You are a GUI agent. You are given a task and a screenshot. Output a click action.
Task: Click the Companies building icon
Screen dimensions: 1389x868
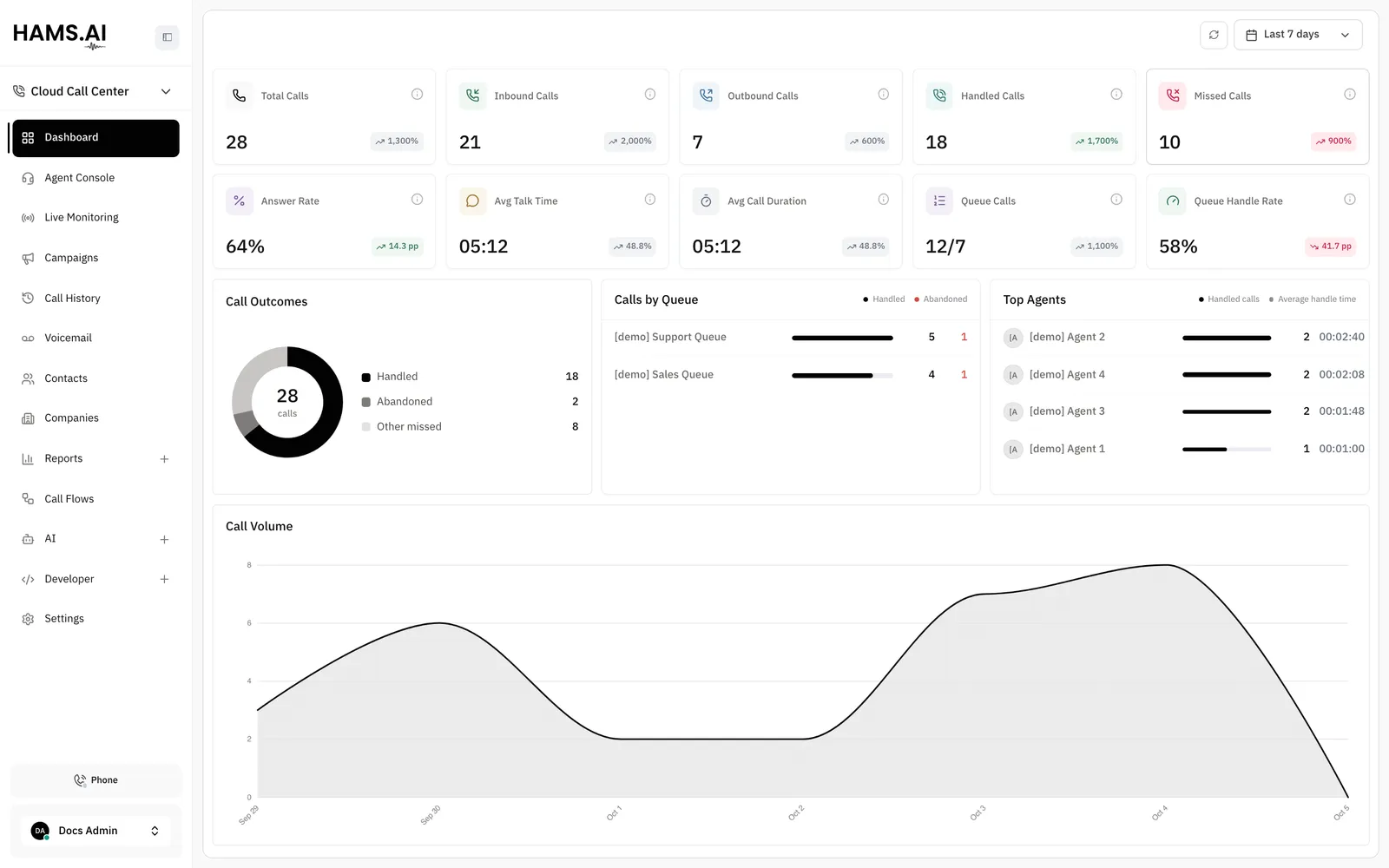[28, 418]
